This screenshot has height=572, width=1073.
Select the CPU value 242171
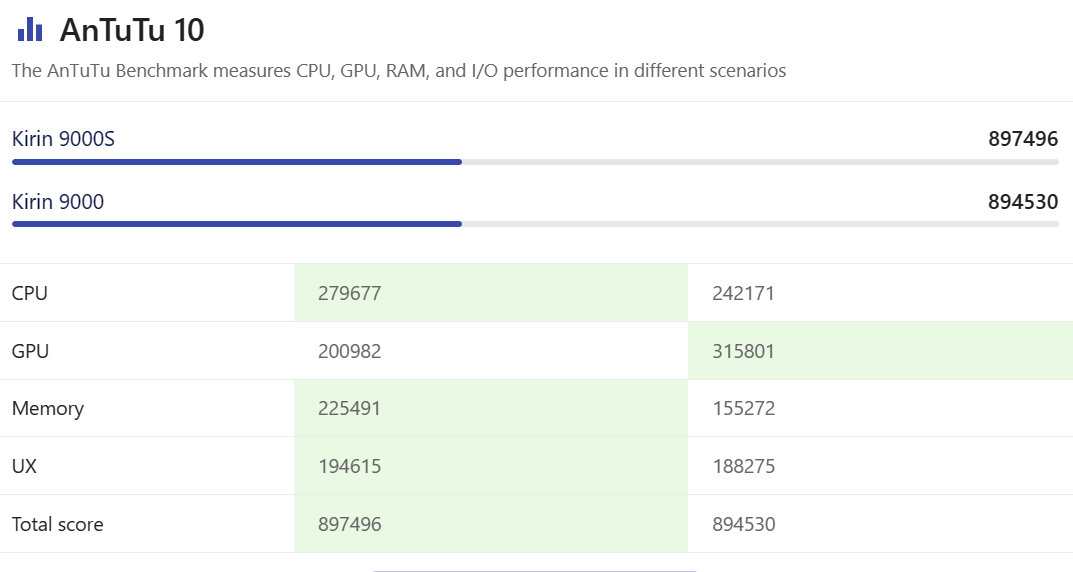743,293
